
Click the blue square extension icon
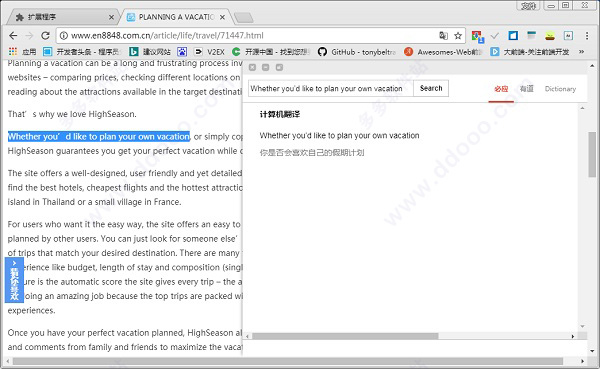(x=513, y=36)
